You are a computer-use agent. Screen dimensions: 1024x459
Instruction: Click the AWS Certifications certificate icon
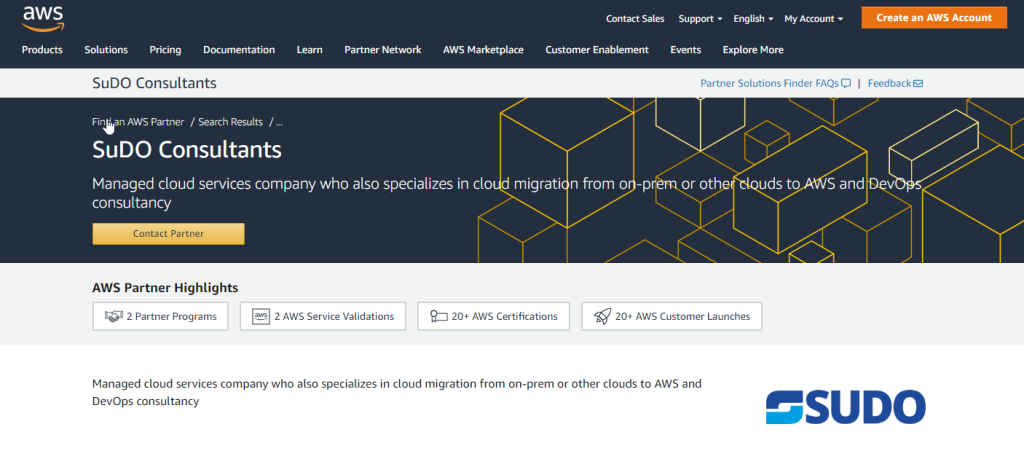438,317
